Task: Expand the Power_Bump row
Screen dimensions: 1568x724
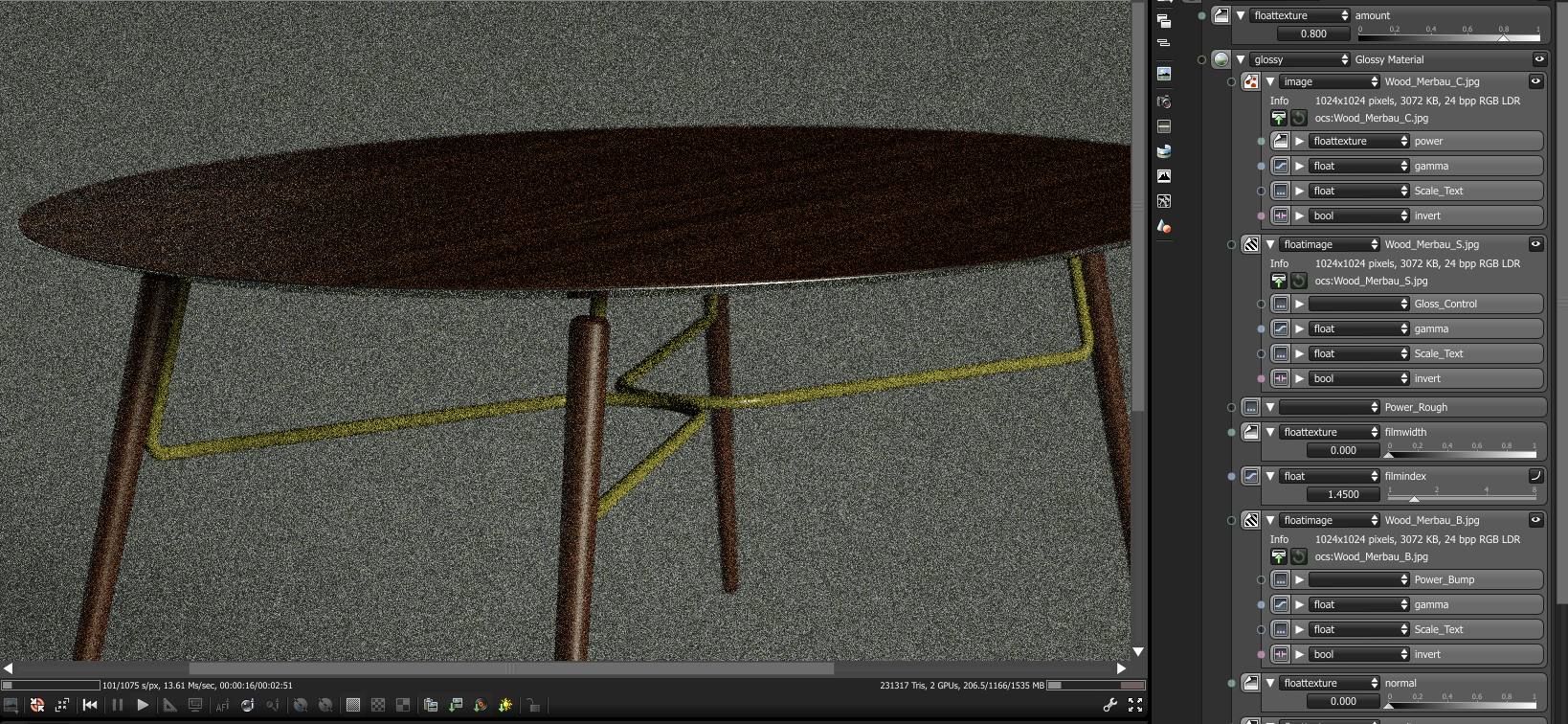Action: click(x=1300, y=579)
